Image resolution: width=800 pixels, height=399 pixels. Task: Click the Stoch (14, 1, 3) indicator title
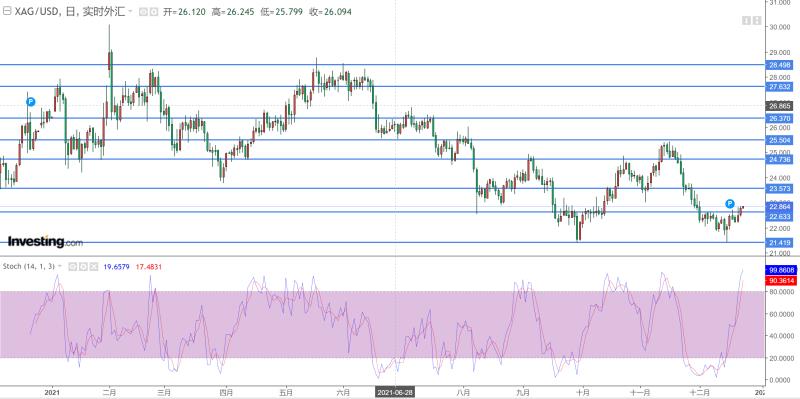click(x=29, y=266)
